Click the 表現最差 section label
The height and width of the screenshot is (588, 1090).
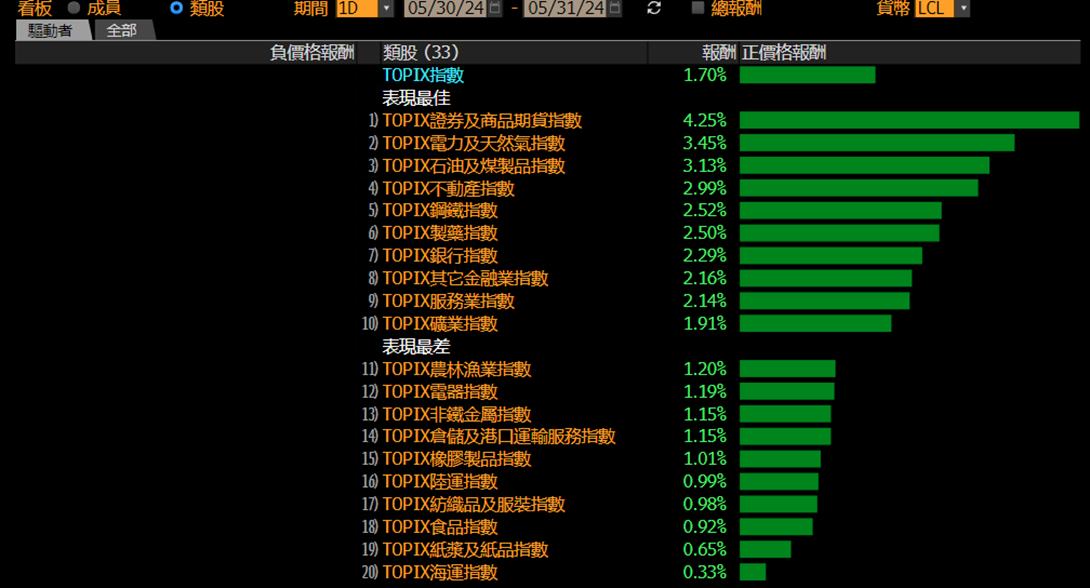[x=416, y=346]
